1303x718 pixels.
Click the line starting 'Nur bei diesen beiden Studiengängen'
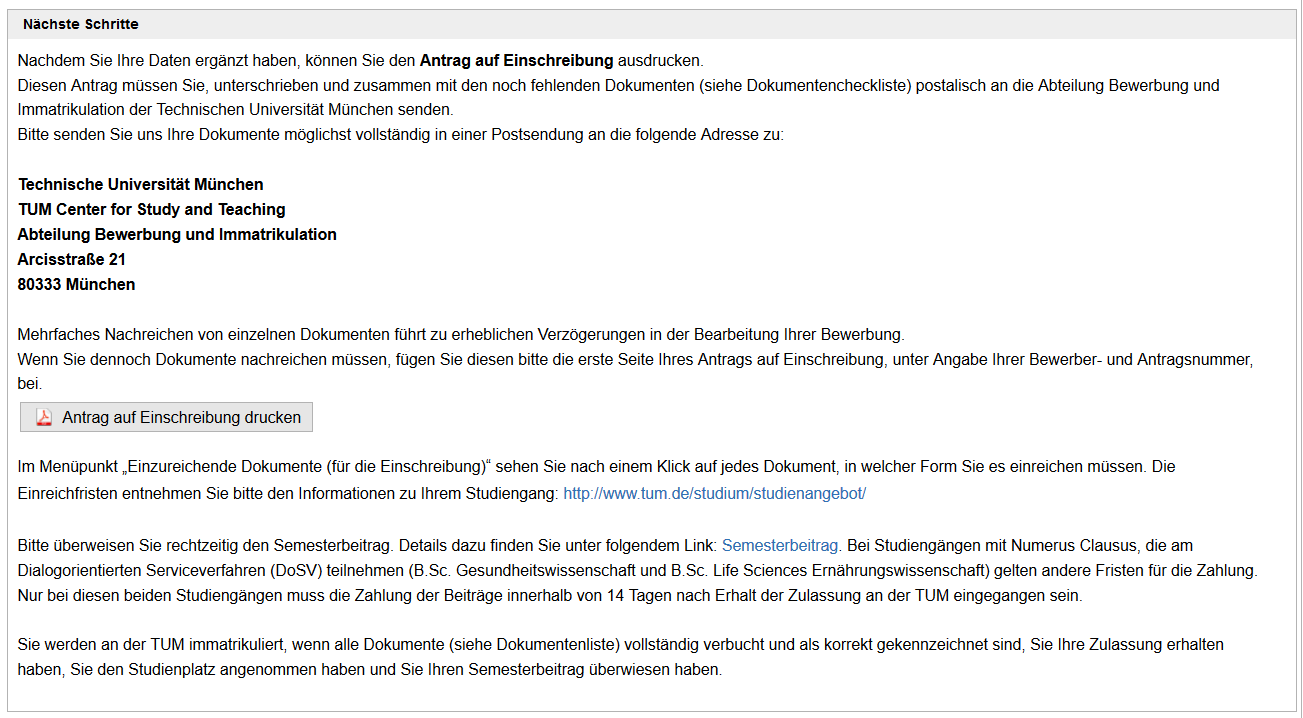coord(550,595)
